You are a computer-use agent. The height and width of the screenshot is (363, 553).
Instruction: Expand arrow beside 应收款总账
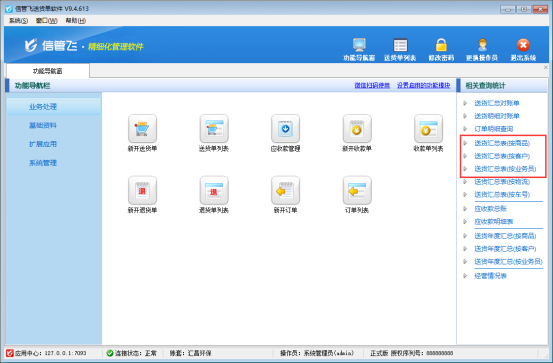click(x=465, y=208)
